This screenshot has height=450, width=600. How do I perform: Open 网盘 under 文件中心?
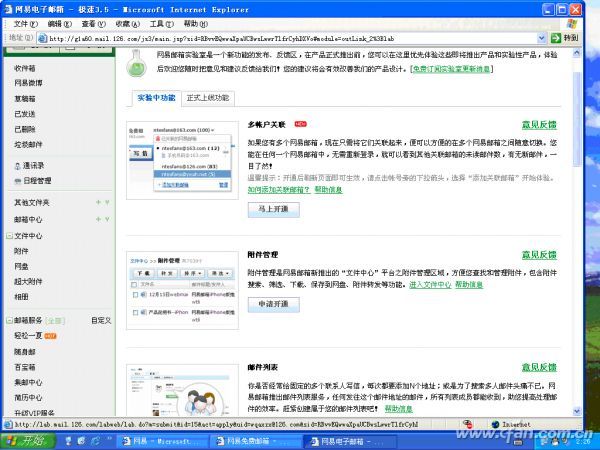(21, 266)
